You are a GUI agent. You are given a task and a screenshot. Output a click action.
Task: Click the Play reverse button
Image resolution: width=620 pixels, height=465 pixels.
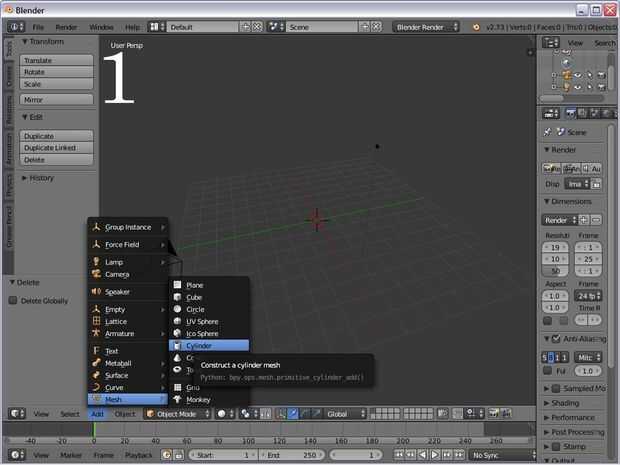point(423,455)
